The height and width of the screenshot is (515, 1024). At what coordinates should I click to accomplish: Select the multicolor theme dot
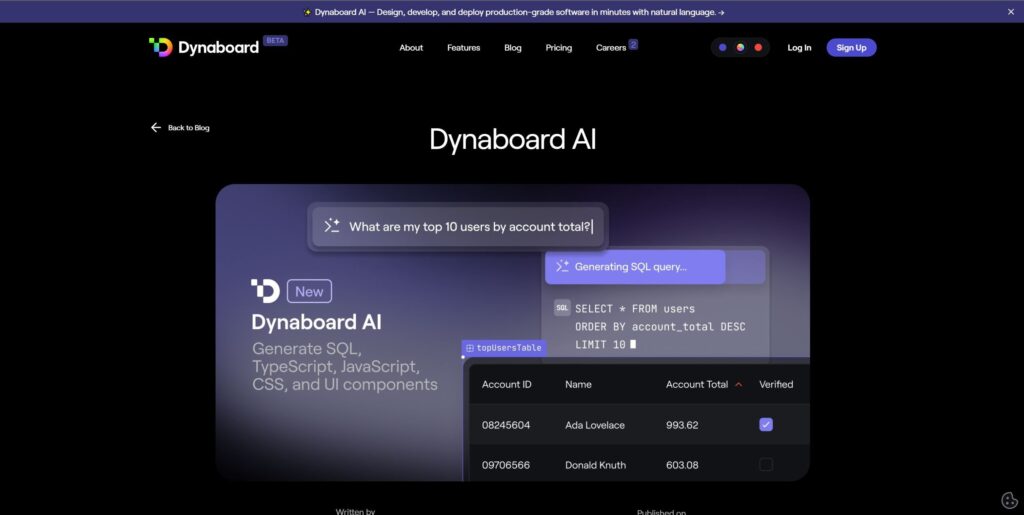[740, 48]
